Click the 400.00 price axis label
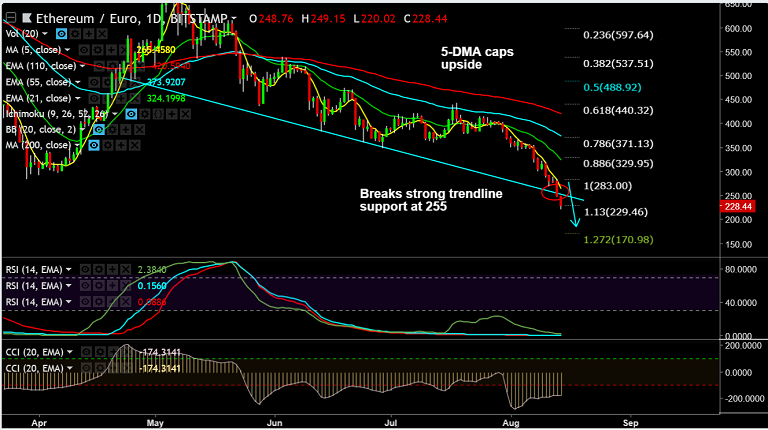 coord(738,124)
